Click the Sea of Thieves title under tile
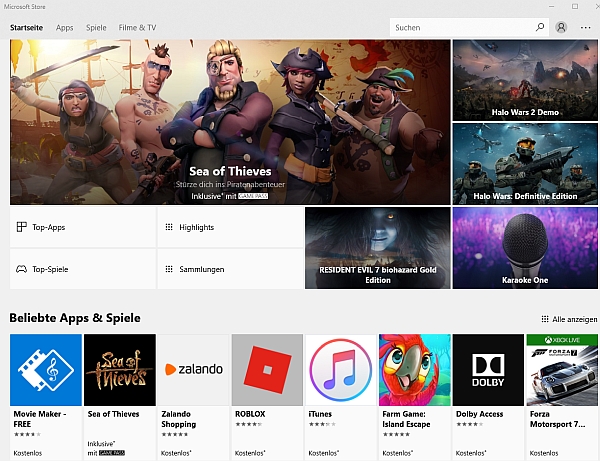 click(x=113, y=414)
